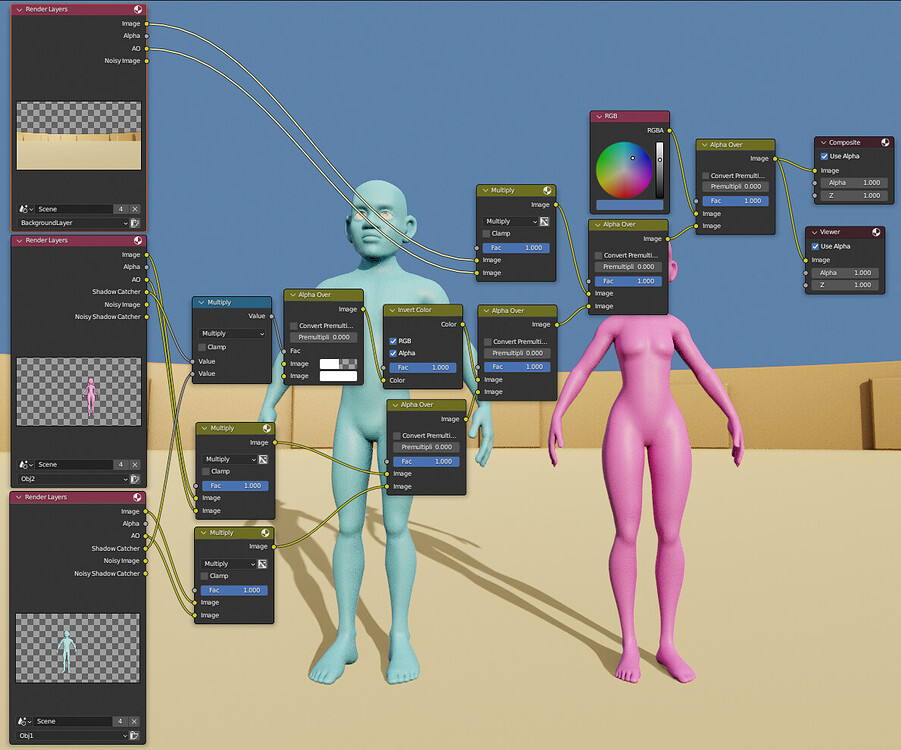Unlink scene with X in Obj2 node

135,464
